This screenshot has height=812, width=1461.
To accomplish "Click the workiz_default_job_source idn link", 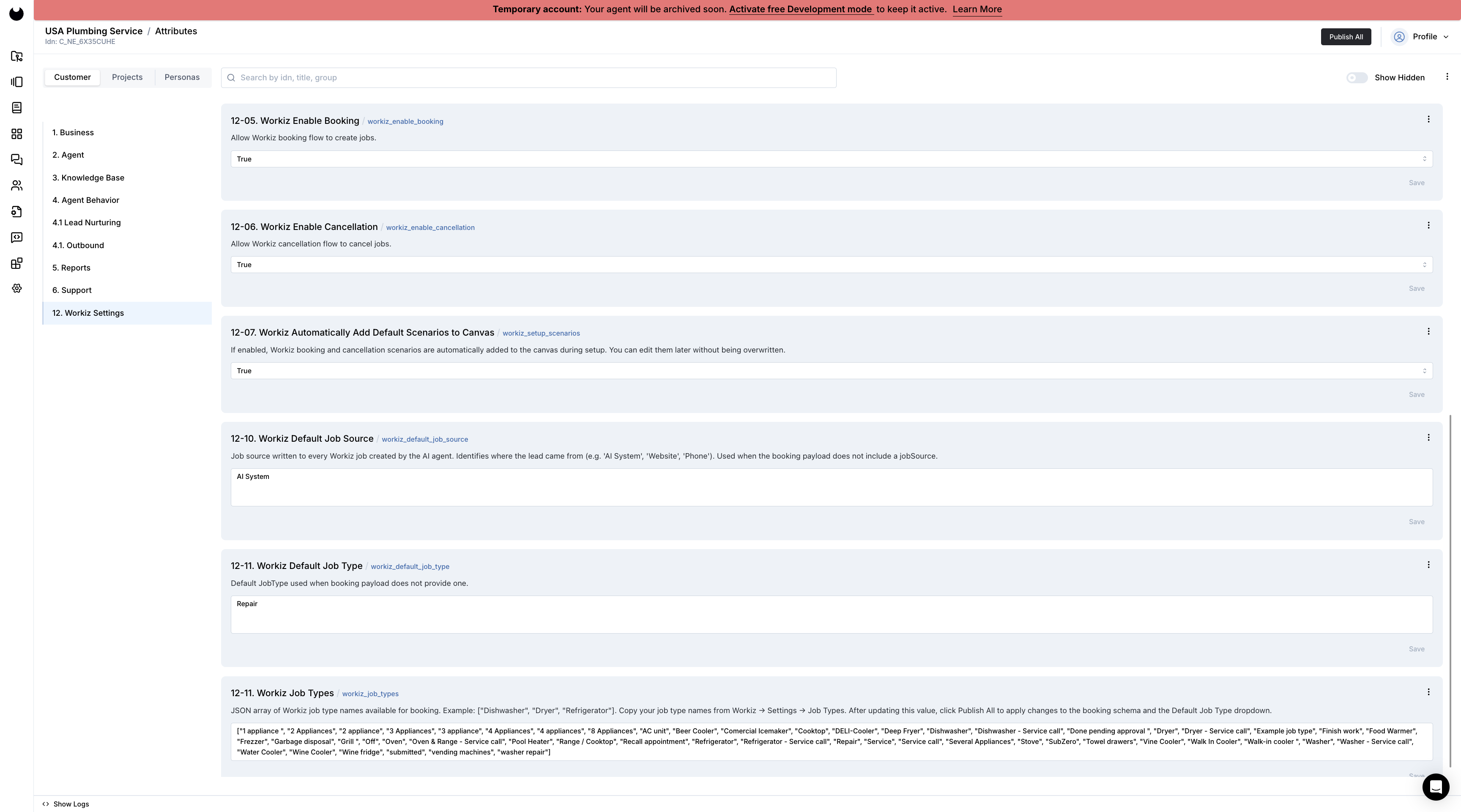I will point(424,440).
